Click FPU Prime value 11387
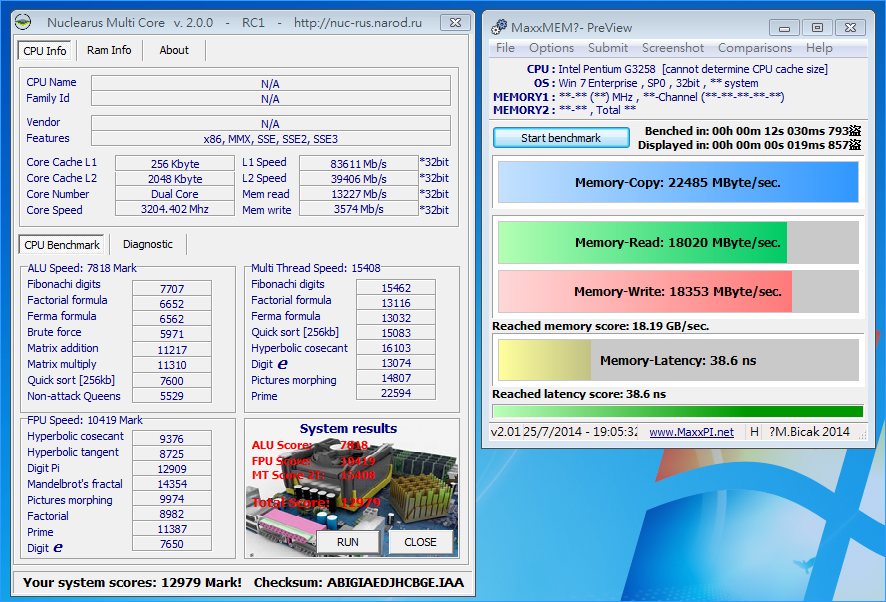Viewport: 886px width, 602px height. [x=172, y=529]
